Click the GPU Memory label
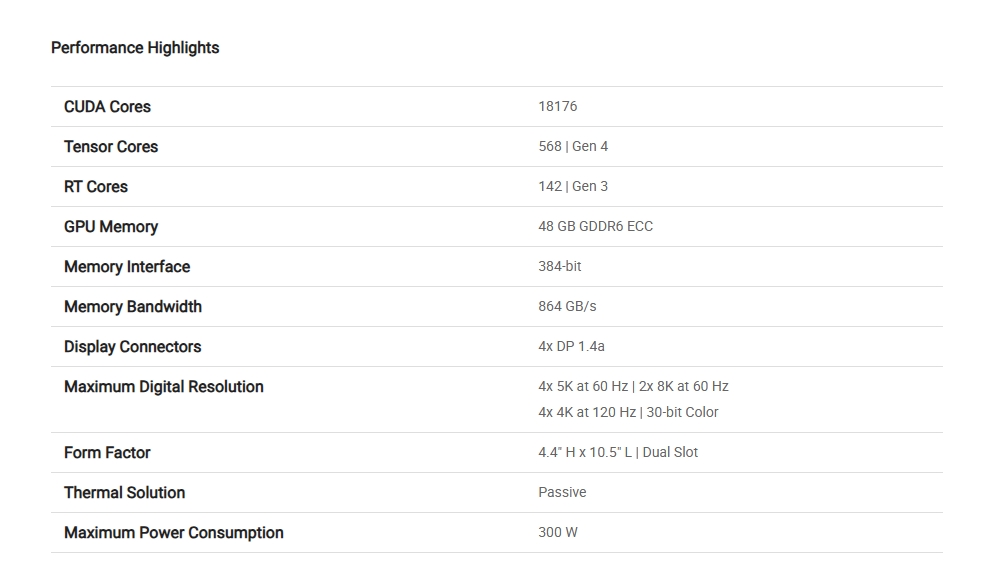Screen dimensions: 986x585 (x=111, y=227)
